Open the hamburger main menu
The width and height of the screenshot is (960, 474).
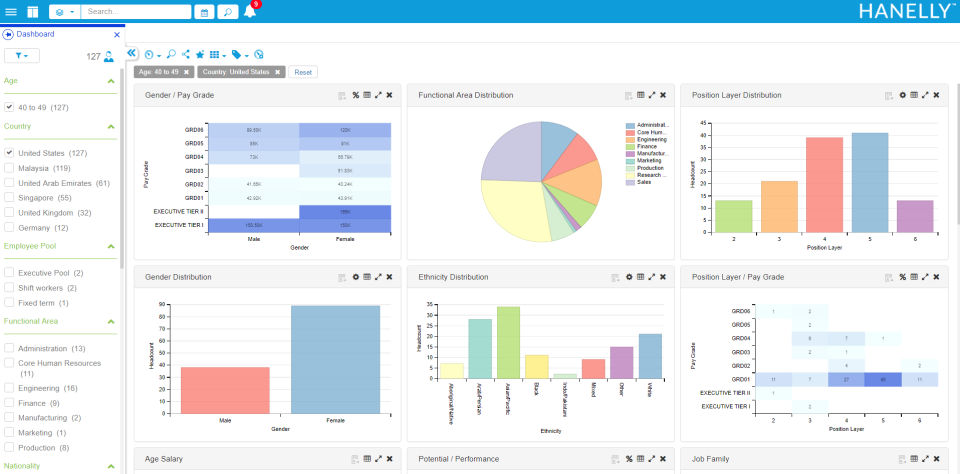tap(11, 12)
